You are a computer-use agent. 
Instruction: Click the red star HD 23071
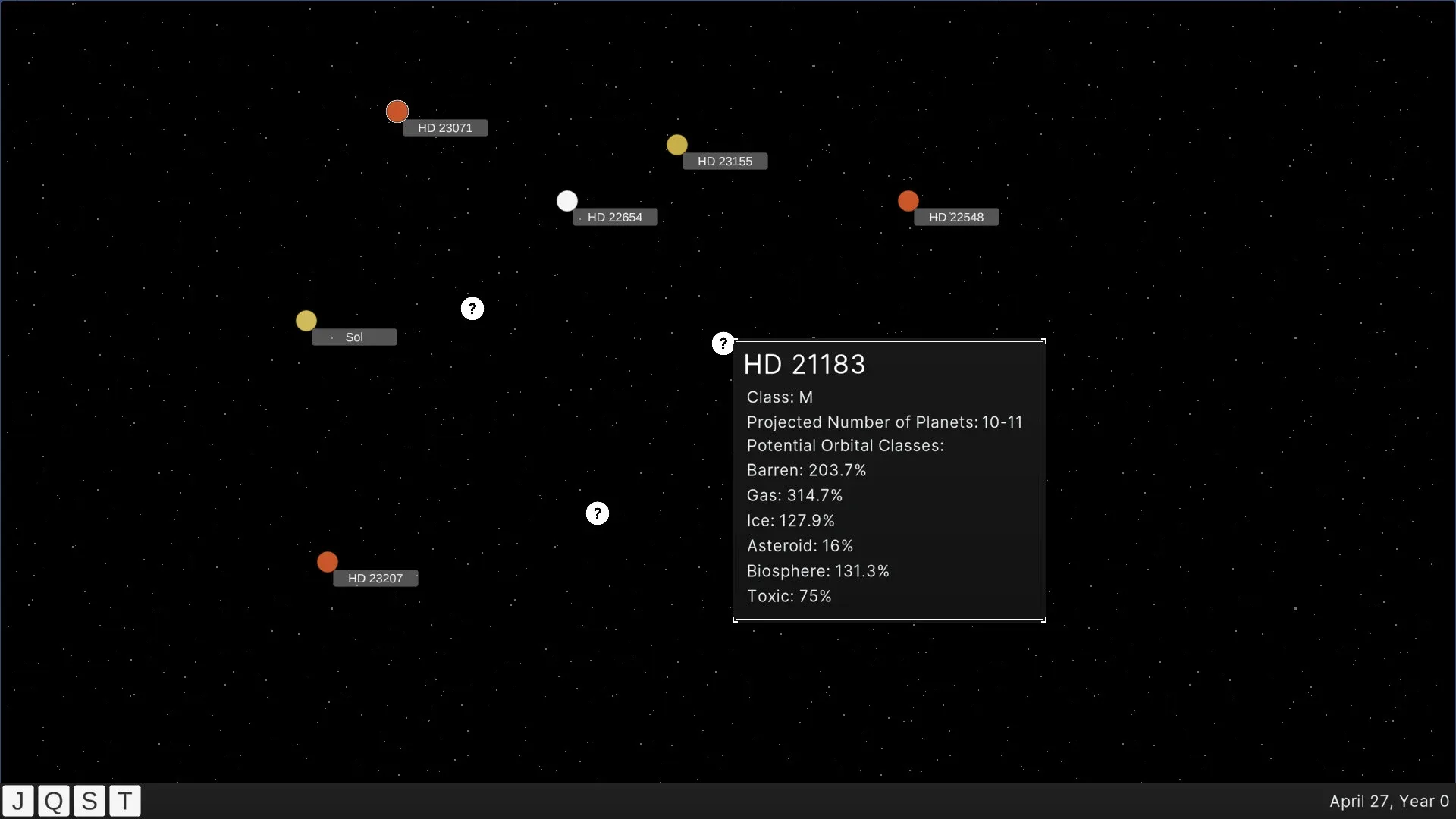[x=397, y=111]
